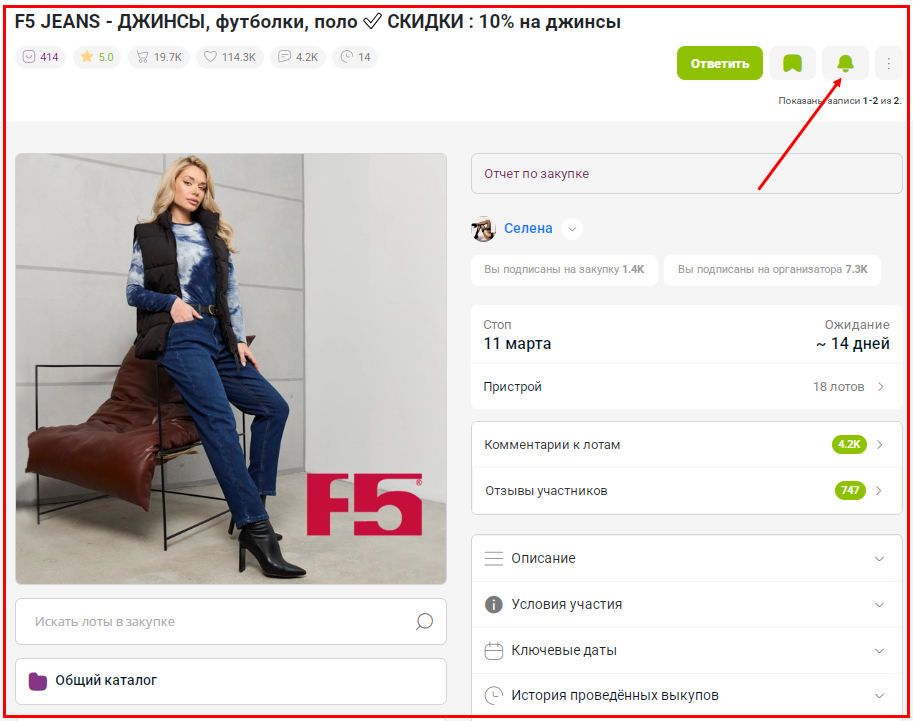Click the F5 JEANS page title
Screen dimensions: 913x721
click(317, 22)
